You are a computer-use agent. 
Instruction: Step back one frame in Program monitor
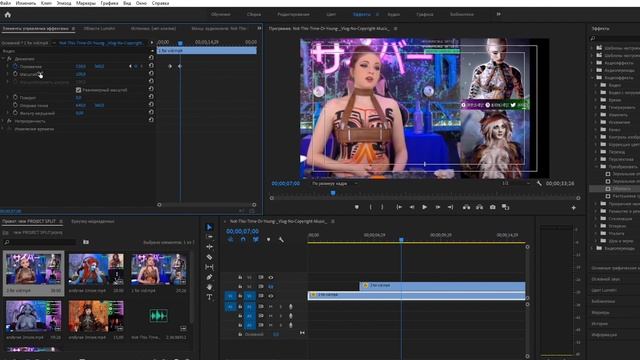(412, 207)
